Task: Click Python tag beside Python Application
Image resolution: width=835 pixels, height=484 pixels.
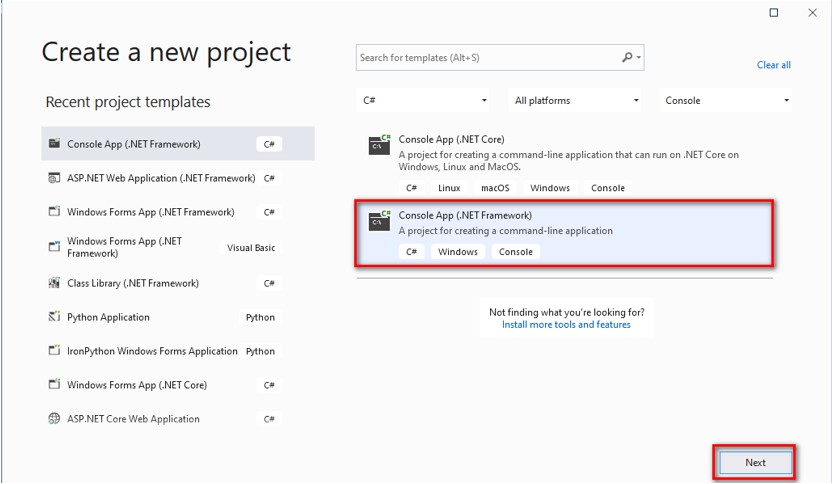Action: click(260, 317)
